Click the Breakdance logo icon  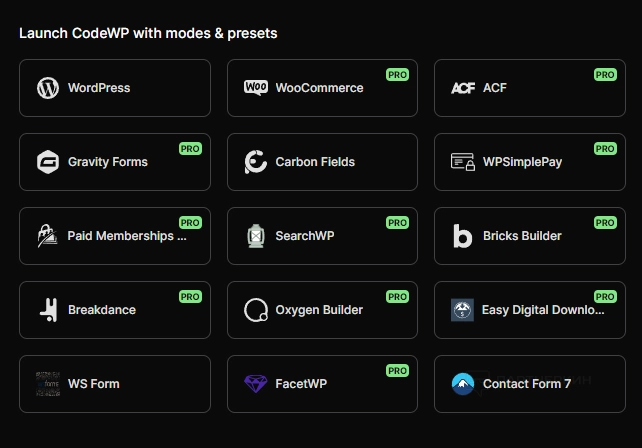tap(48, 310)
